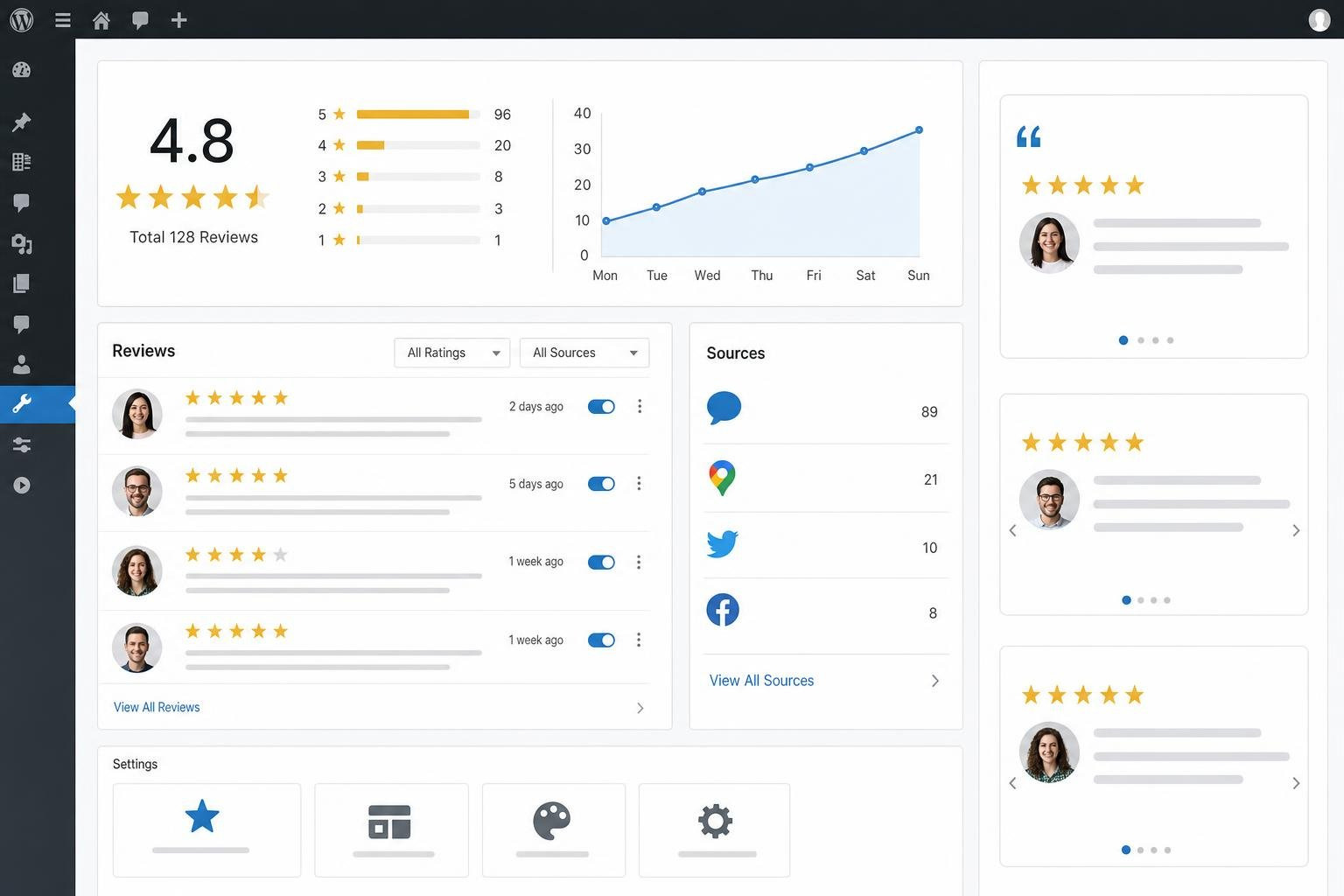Viewport: 1344px width, 896px height.
Task: Open the All Sources dropdown
Action: coord(584,353)
